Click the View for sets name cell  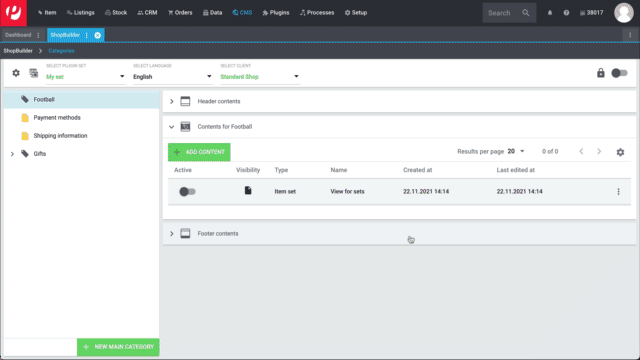pyautogui.click(x=347, y=191)
